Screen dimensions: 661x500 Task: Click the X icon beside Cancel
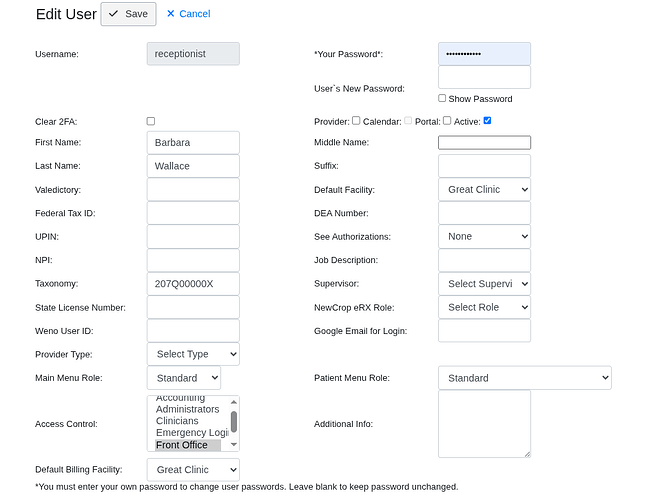[171, 13]
